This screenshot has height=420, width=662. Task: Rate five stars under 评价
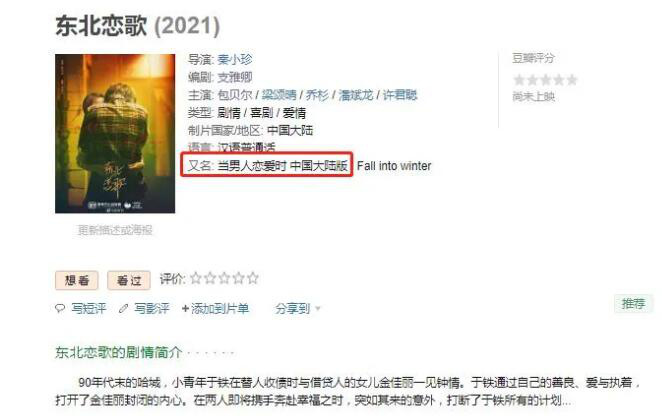(x=253, y=278)
